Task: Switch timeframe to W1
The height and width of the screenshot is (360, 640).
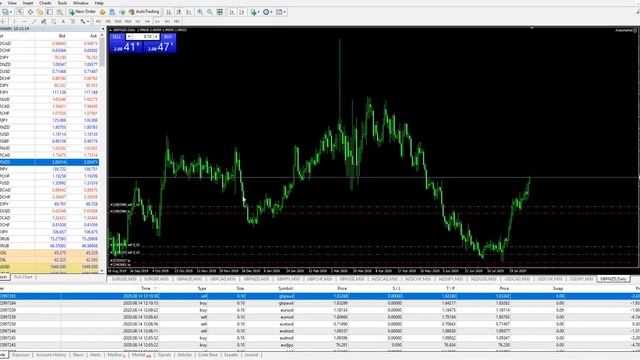Action: (x=167, y=21)
